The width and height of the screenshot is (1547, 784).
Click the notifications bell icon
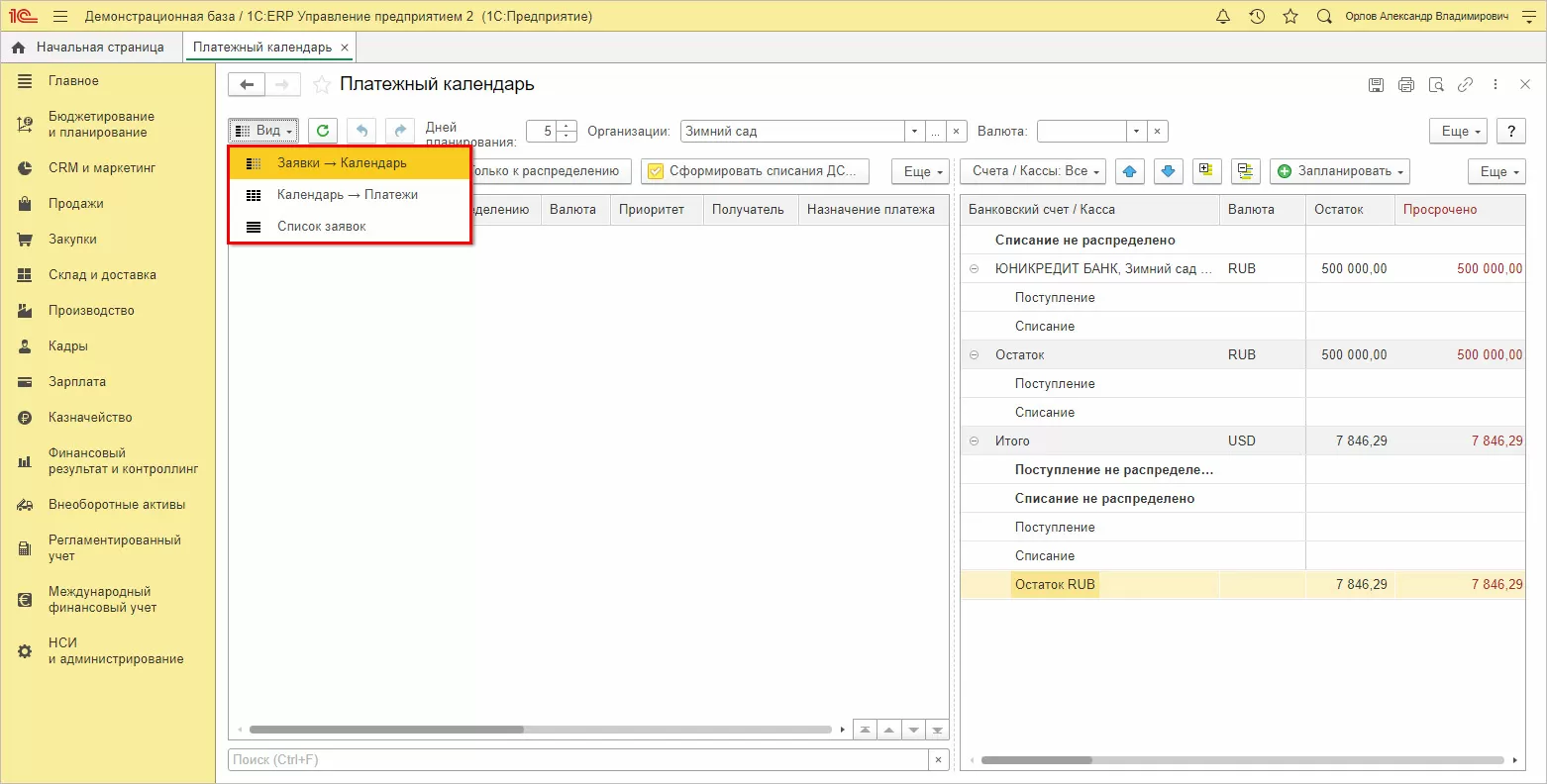1223,17
